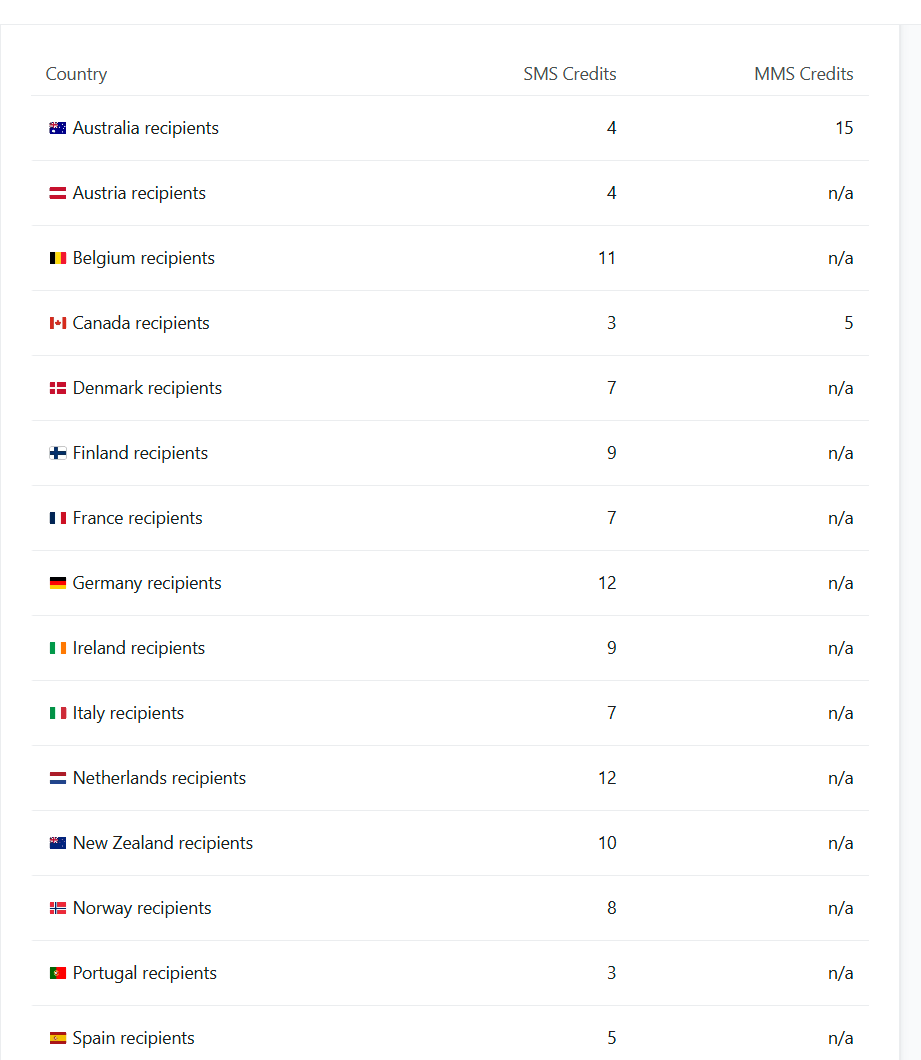921x1060 pixels.
Task: Select the New Zealand recipients label
Action: 162,843
